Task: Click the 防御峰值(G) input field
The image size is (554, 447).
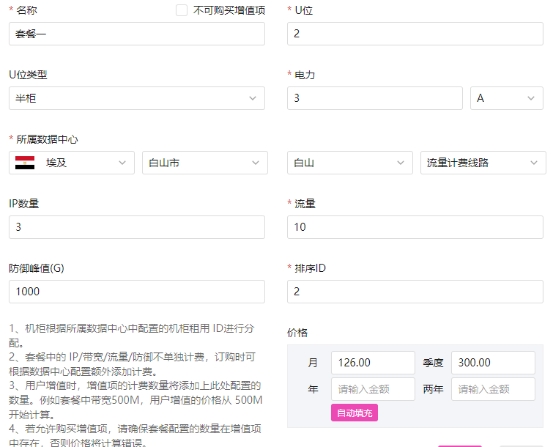Action: (137, 292)
